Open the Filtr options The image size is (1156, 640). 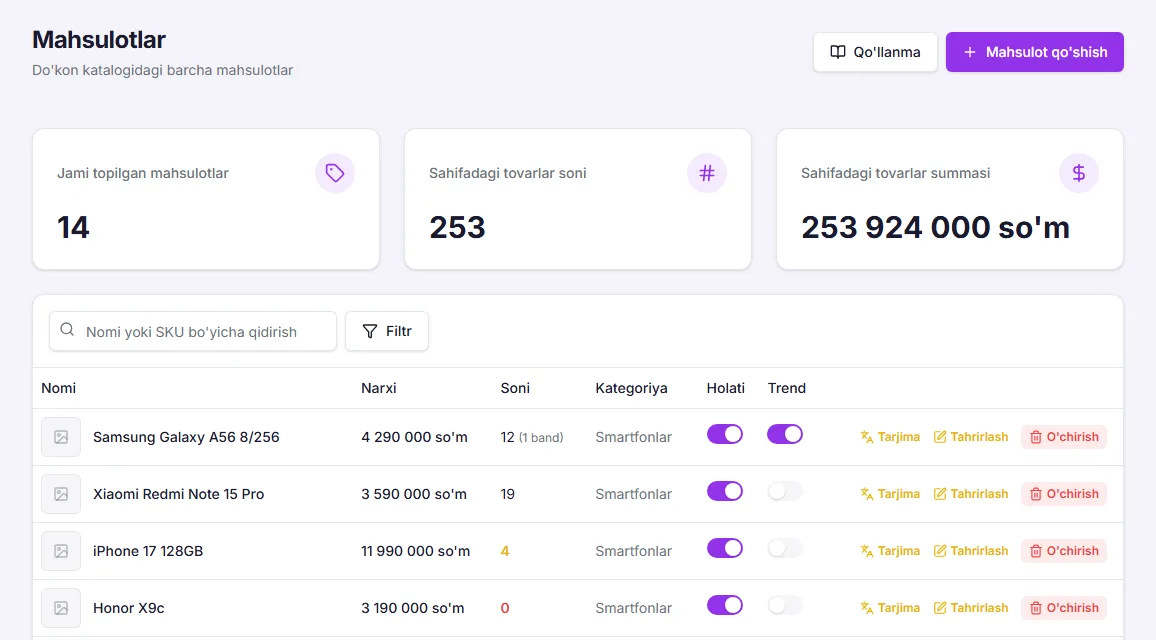click(x=387, y=331)
